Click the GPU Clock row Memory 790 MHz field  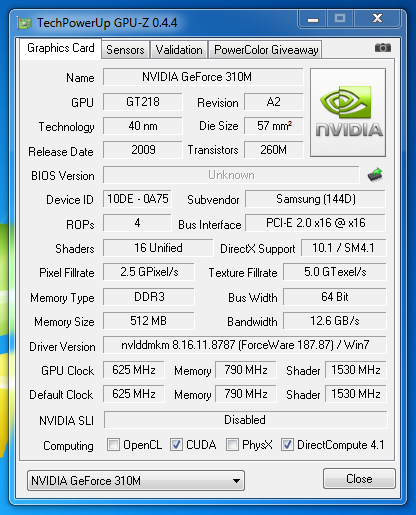246,370
